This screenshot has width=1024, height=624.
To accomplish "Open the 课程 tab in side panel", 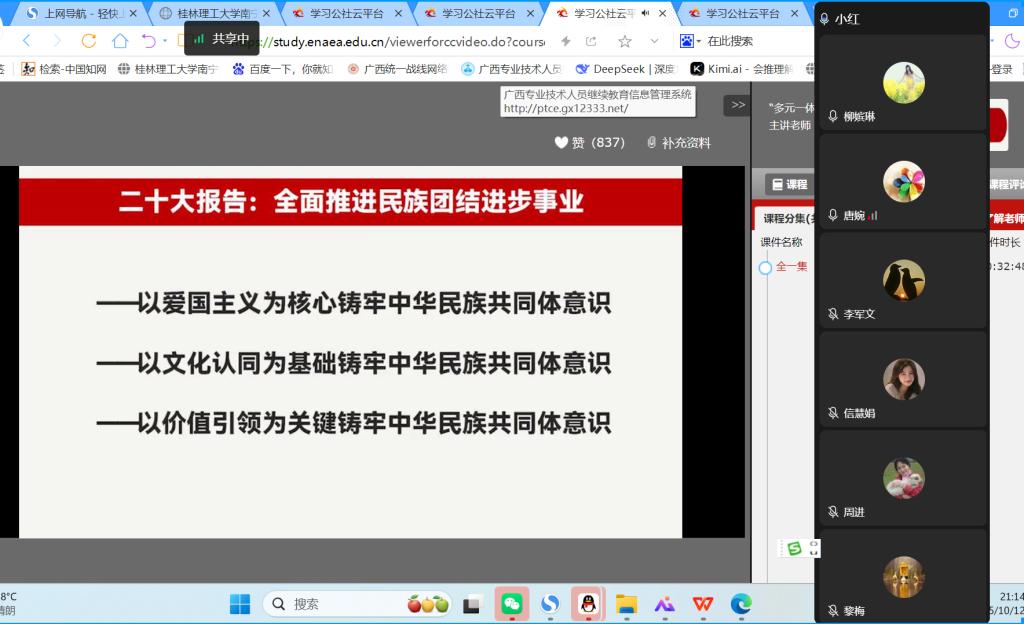I will tap(788, 185).
